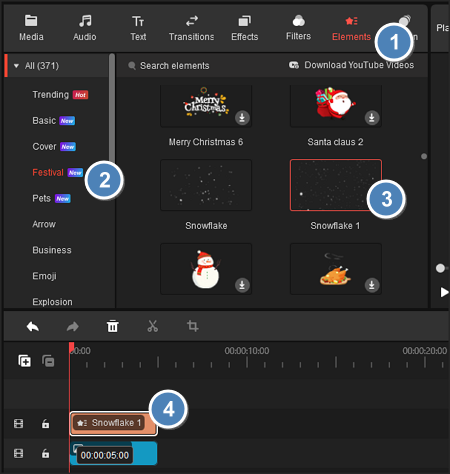Image resolution: width=450 pixels, height=474 pixels.
Task: Select the Merry Christmas 6 thumbnail
Action: [206, 106]
